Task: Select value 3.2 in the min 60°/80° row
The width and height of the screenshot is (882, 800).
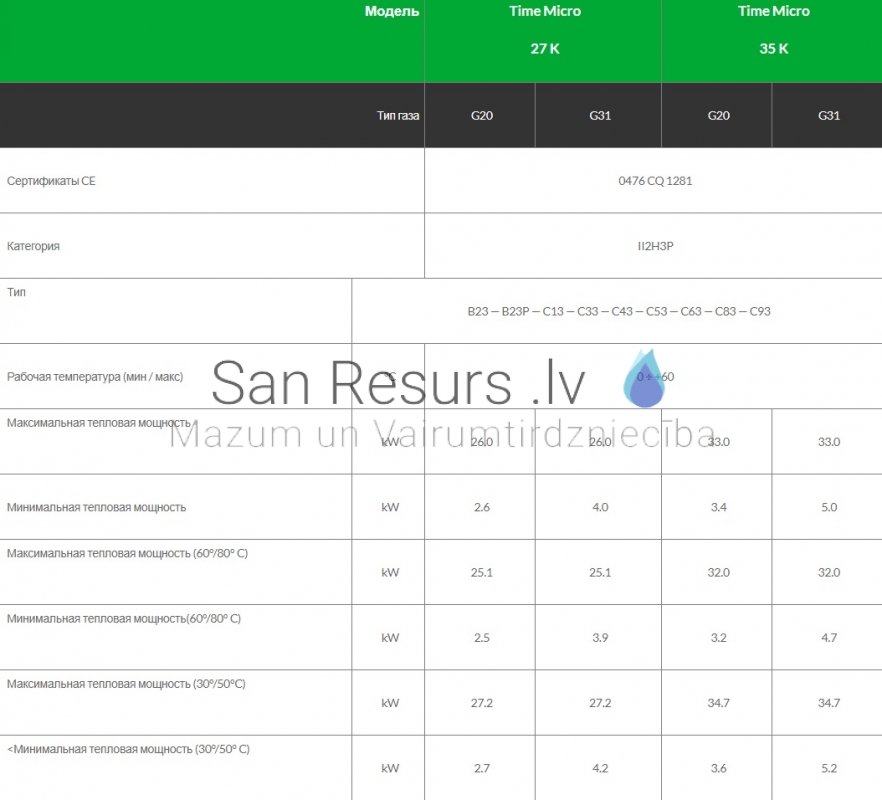Action: tap(718, 637)
